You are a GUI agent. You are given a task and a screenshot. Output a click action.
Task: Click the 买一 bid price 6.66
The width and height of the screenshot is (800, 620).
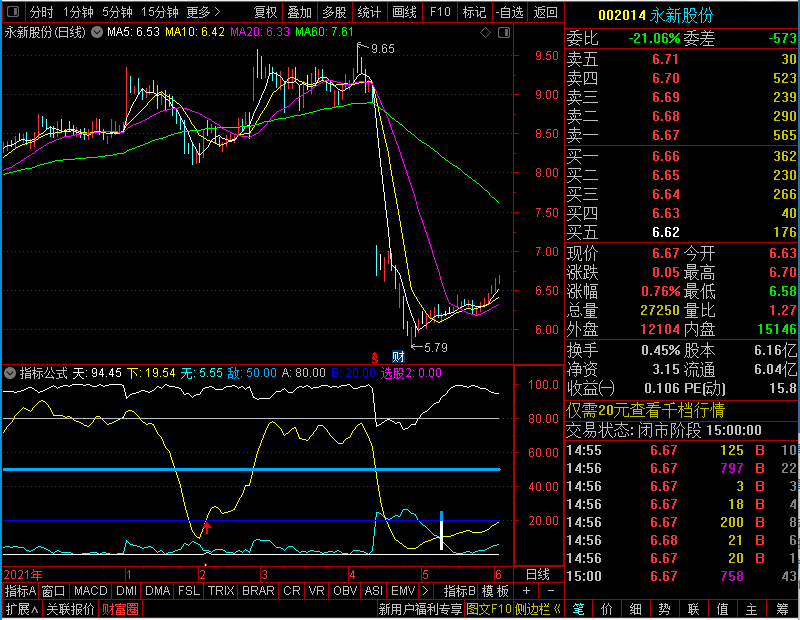(x=665, y=156)
